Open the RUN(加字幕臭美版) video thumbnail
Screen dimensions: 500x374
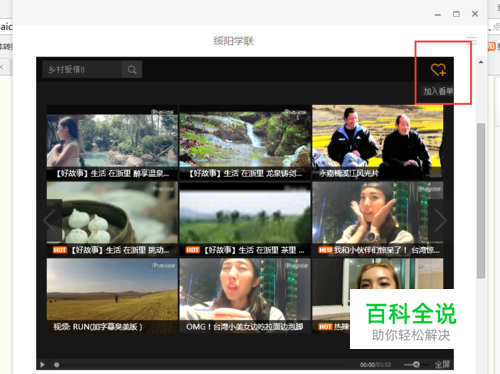tap(112, 296)
